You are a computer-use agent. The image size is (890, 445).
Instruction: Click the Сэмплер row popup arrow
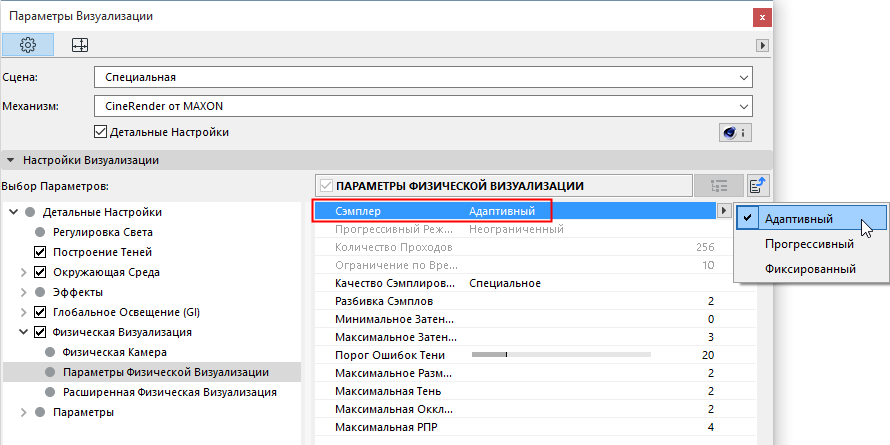click(723, 211)
